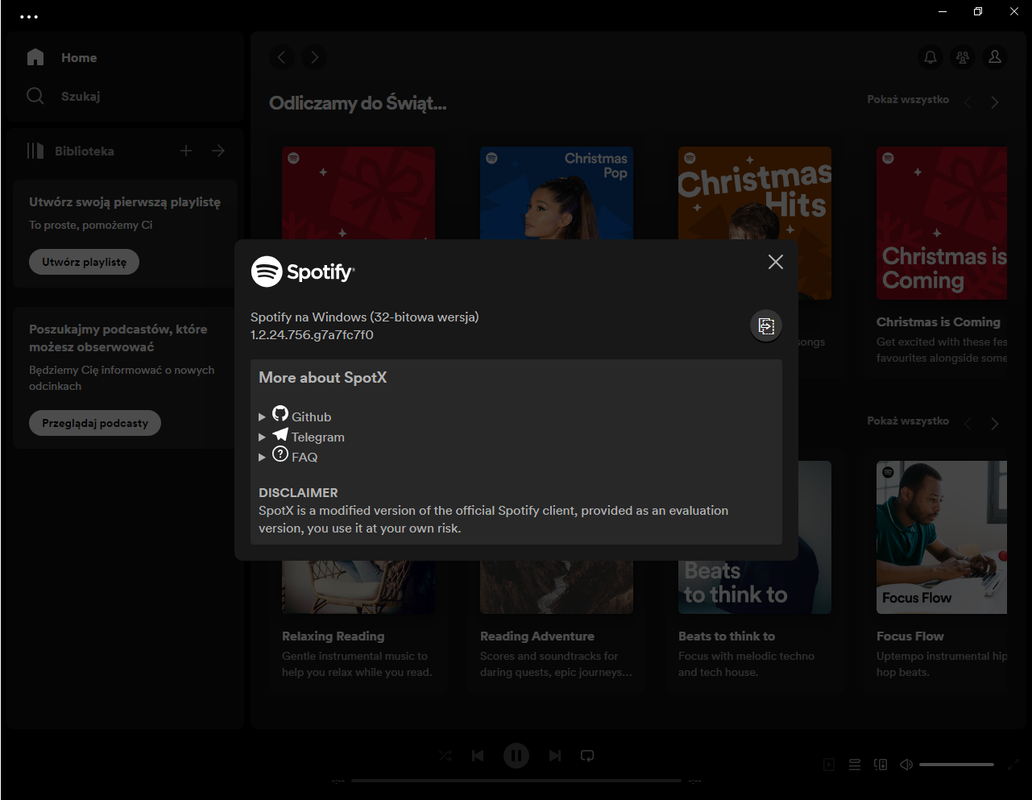Next arrow in second section carousel
This screenshot has width=1032, height=800.
coord(994,424)
